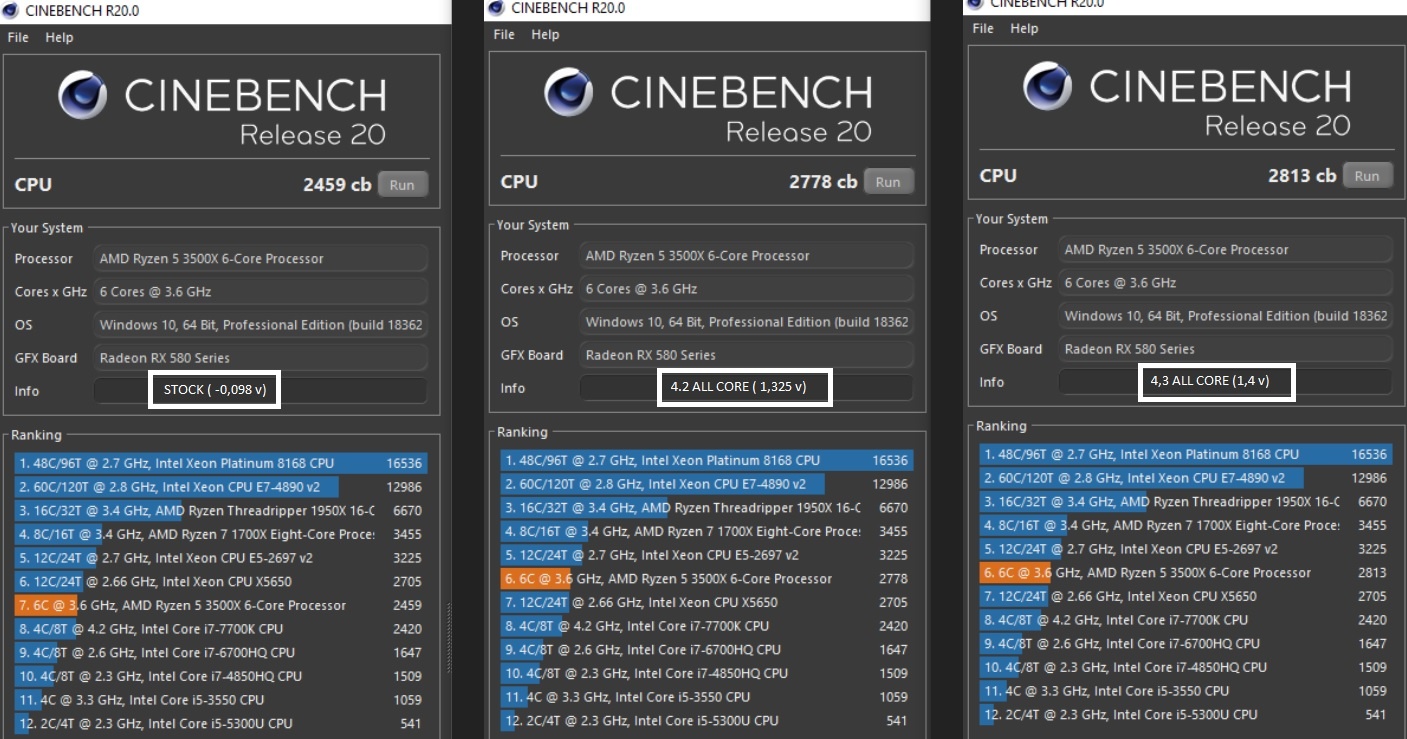Open File menu in the 2778 cb window
Image resolution: width=1407 pixels, height=739 pixels.
coord(504,34)
